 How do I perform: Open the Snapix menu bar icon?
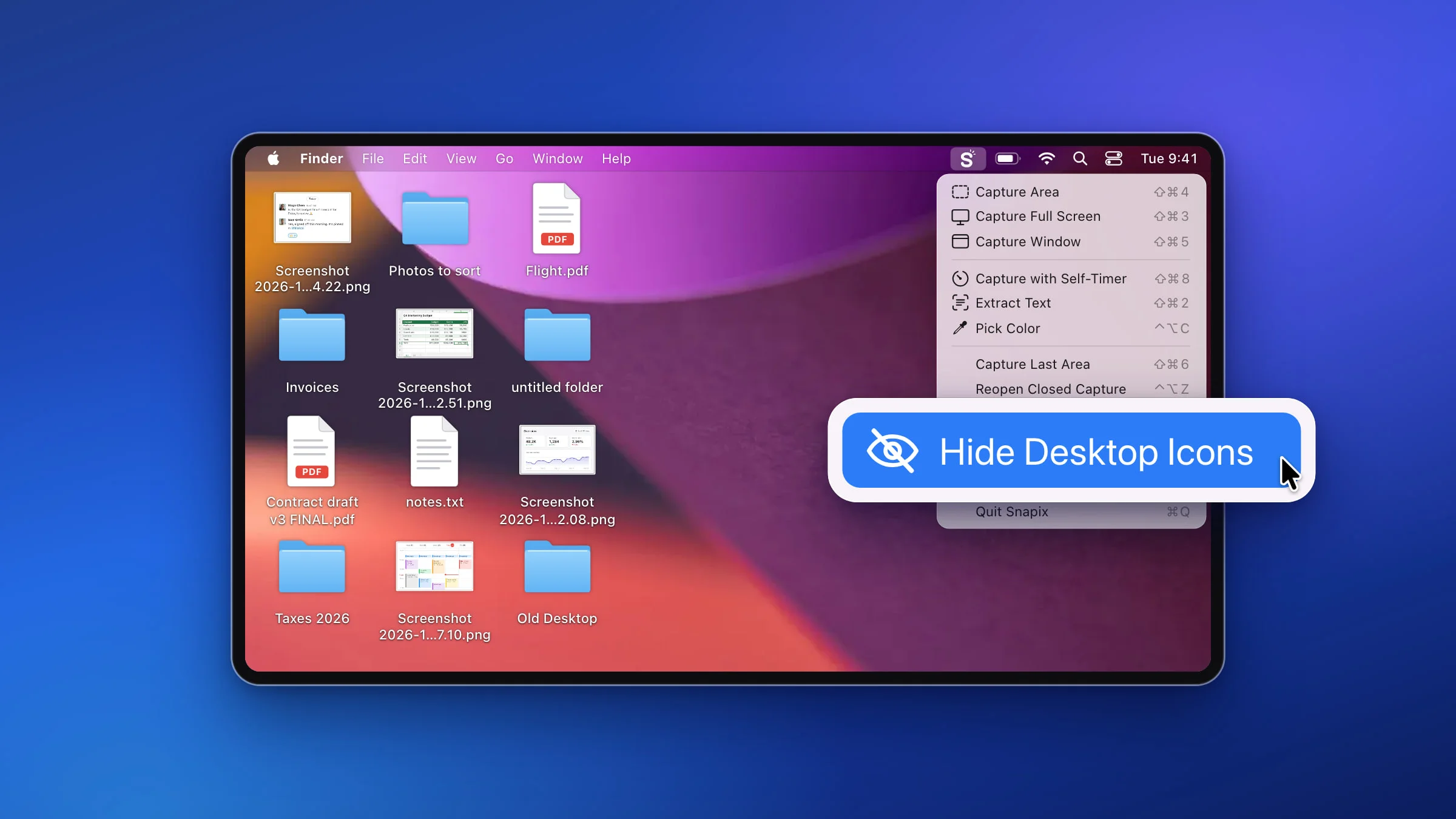(x=968, y=159)
